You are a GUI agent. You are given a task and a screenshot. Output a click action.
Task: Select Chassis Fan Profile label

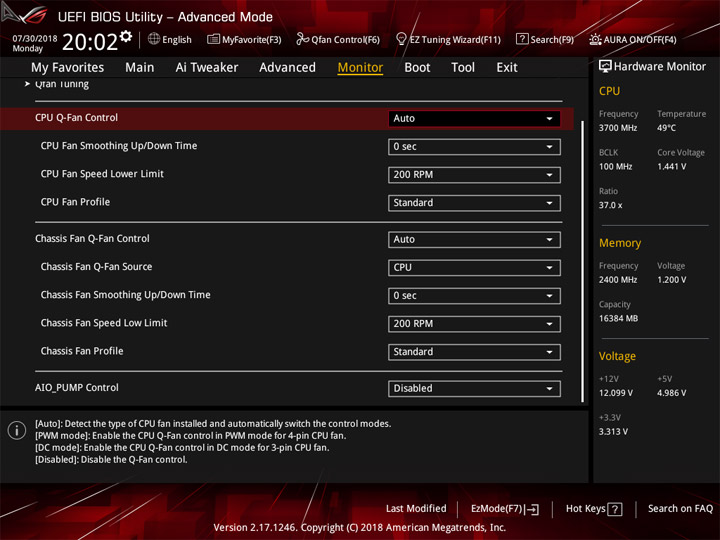click(x=82, y=351)
